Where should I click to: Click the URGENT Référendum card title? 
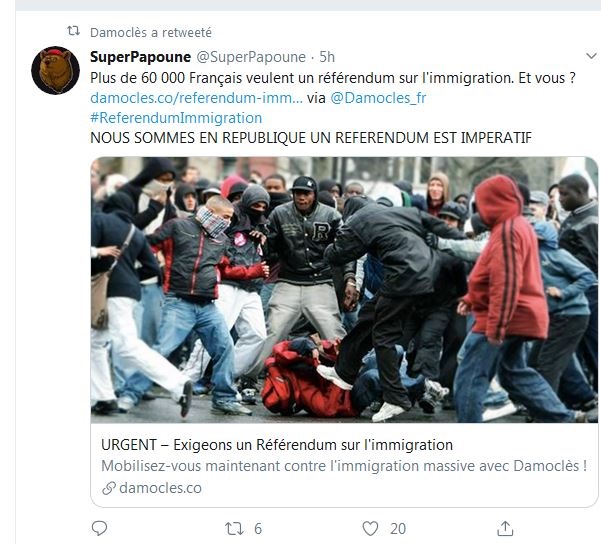coord(277,445)
